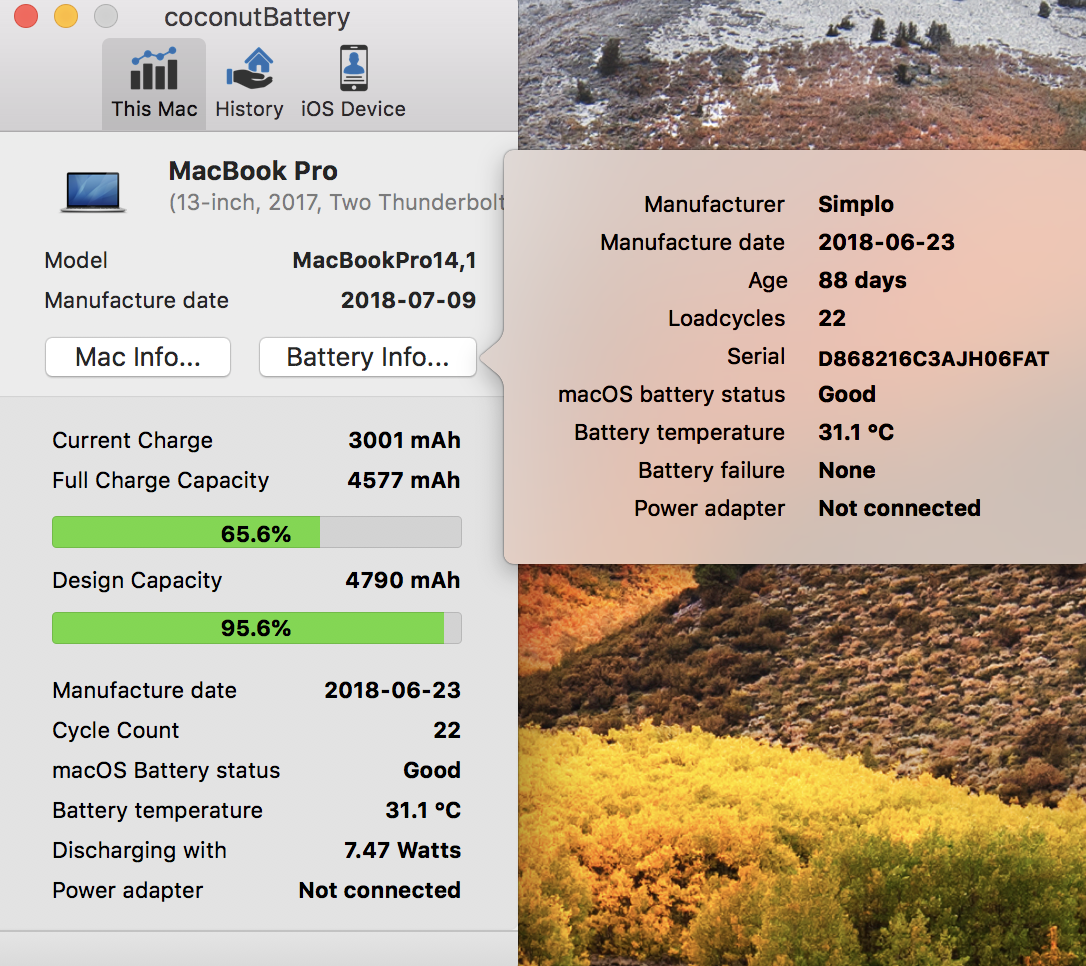Image resolution: width=1086 pixels, height=966 pixels.
Task: Click the 65.6% charge progress bar
Action: click(257, 533)
